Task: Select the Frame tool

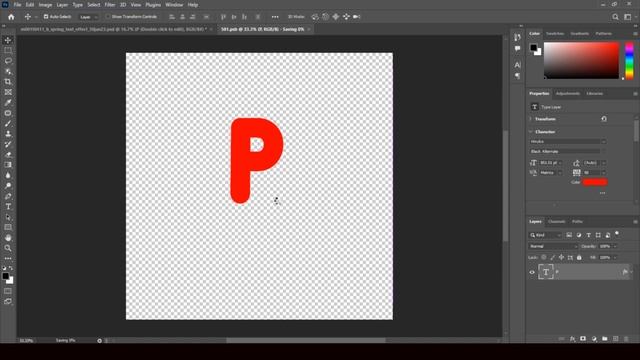Action: coord(8,92)
